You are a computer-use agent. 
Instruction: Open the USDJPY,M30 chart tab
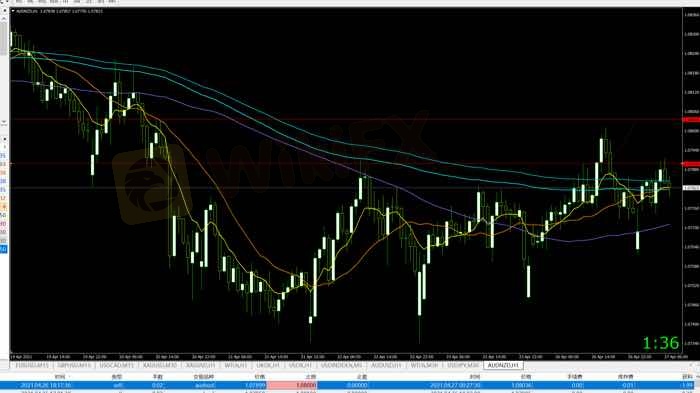[463, 365]
